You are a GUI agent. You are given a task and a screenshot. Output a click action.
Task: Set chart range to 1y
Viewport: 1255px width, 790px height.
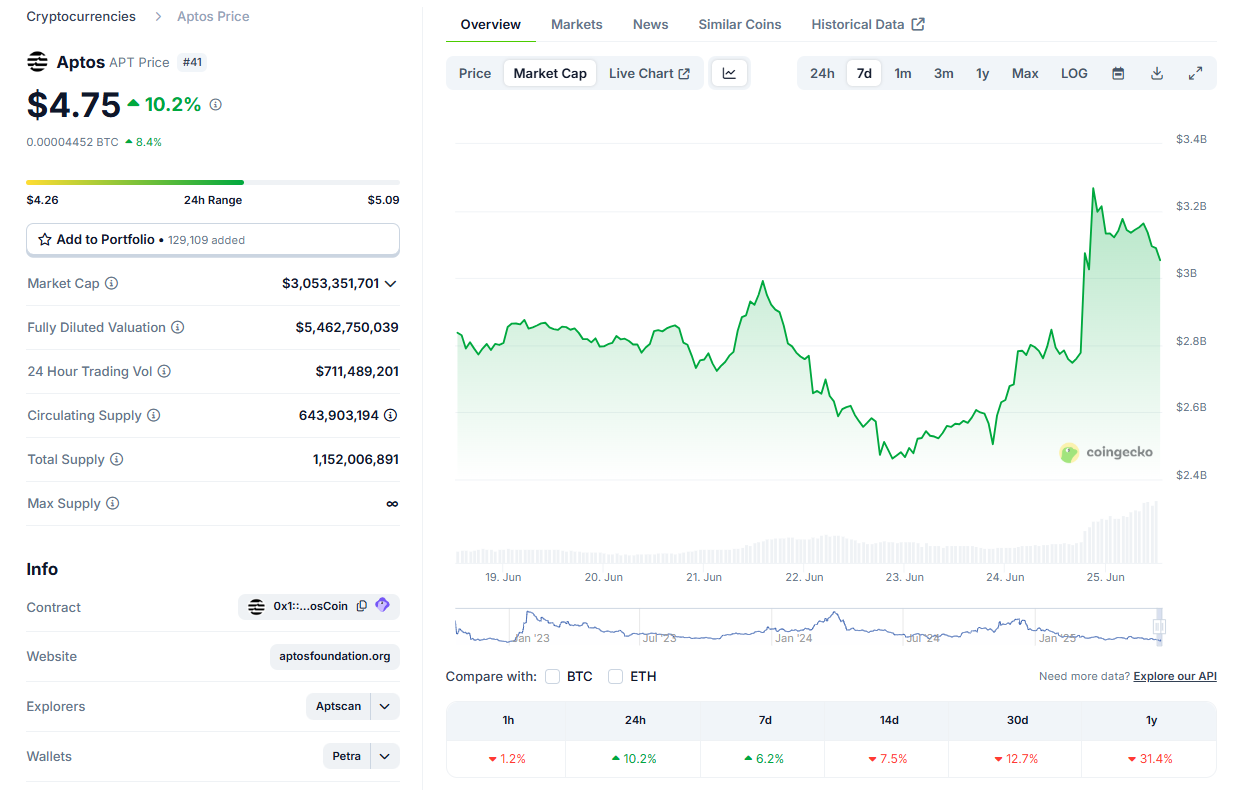983,73
